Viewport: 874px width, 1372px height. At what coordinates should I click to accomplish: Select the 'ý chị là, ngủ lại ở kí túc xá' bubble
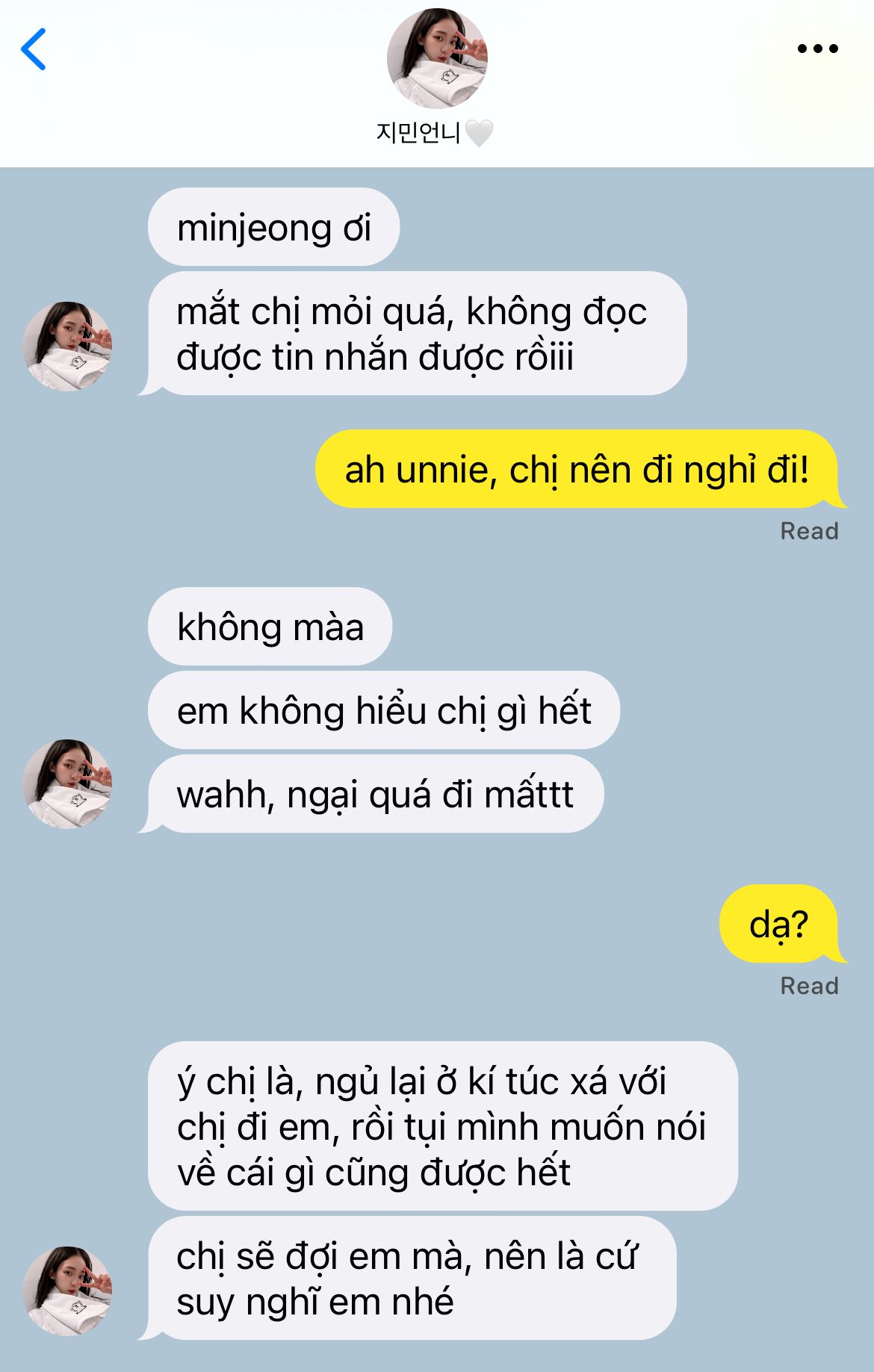pos(443,1126)
